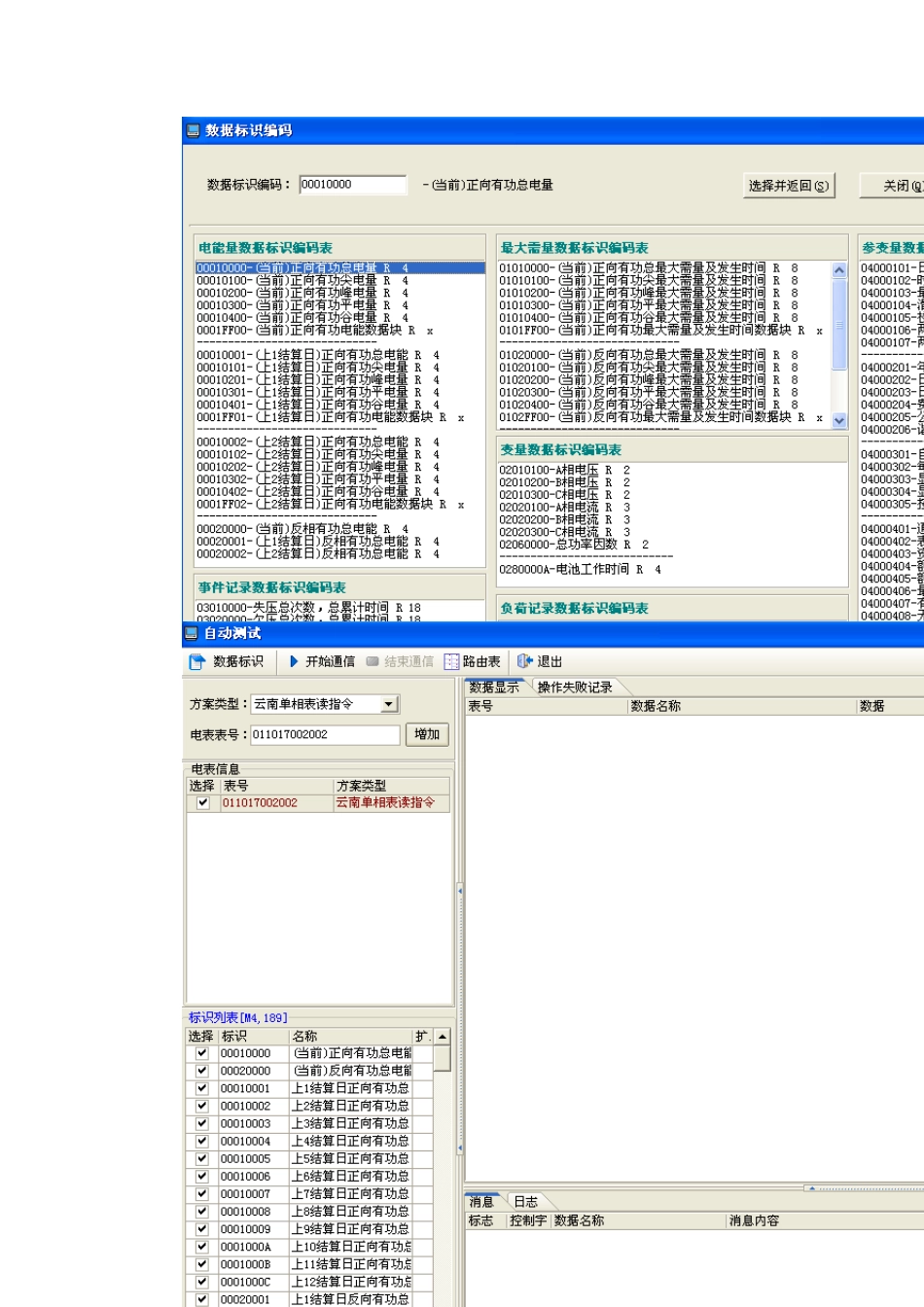Screen dimensions: 924x1307
Task: Switch to the 数据显示 tab
Action: 494,688
